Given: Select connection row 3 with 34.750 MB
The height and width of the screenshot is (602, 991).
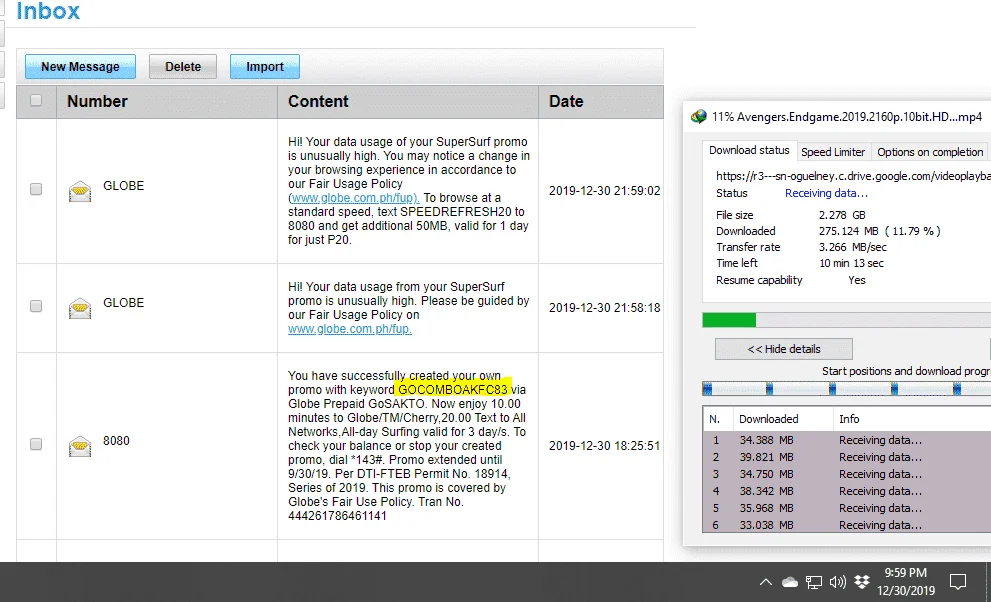Looking at the screenshot, I should pos(846,474).
